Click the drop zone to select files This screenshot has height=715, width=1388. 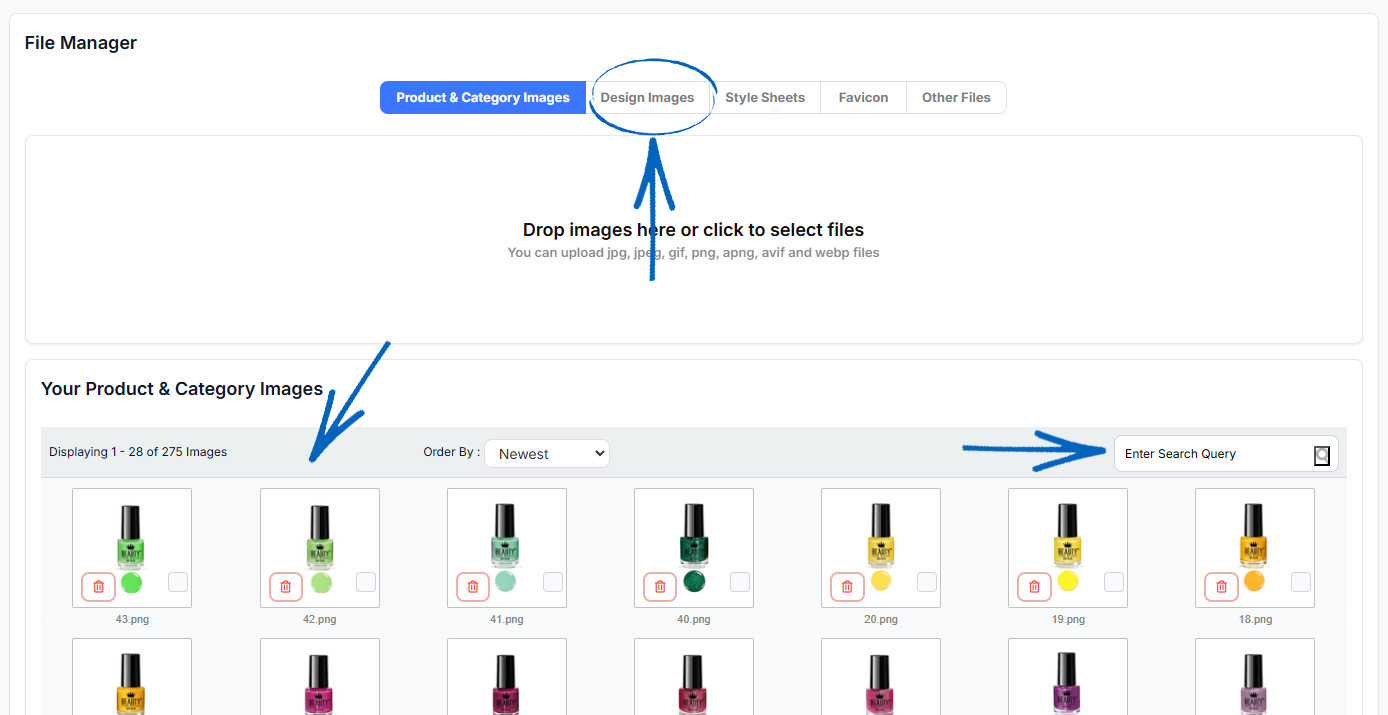pyautogui.click(x=694, y=240)
